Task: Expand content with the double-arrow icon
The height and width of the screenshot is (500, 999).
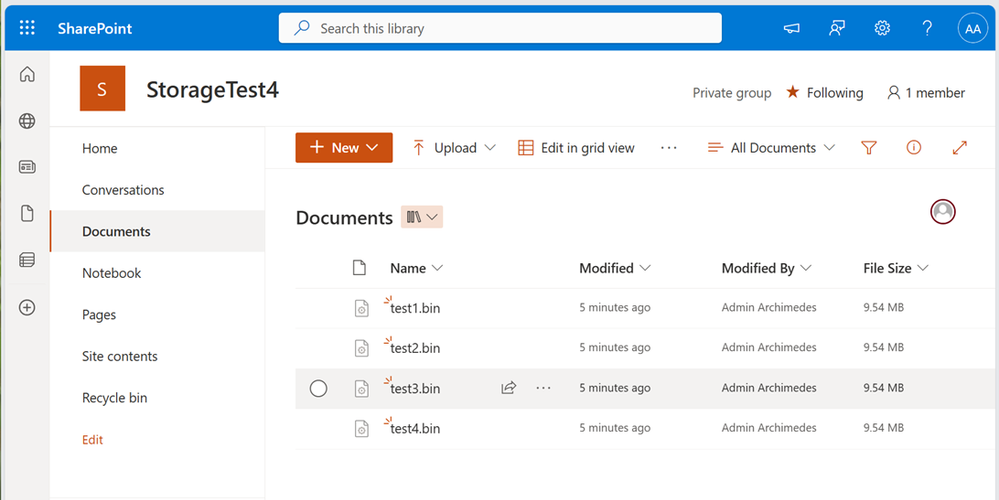Action: click(x=959, y=148)
